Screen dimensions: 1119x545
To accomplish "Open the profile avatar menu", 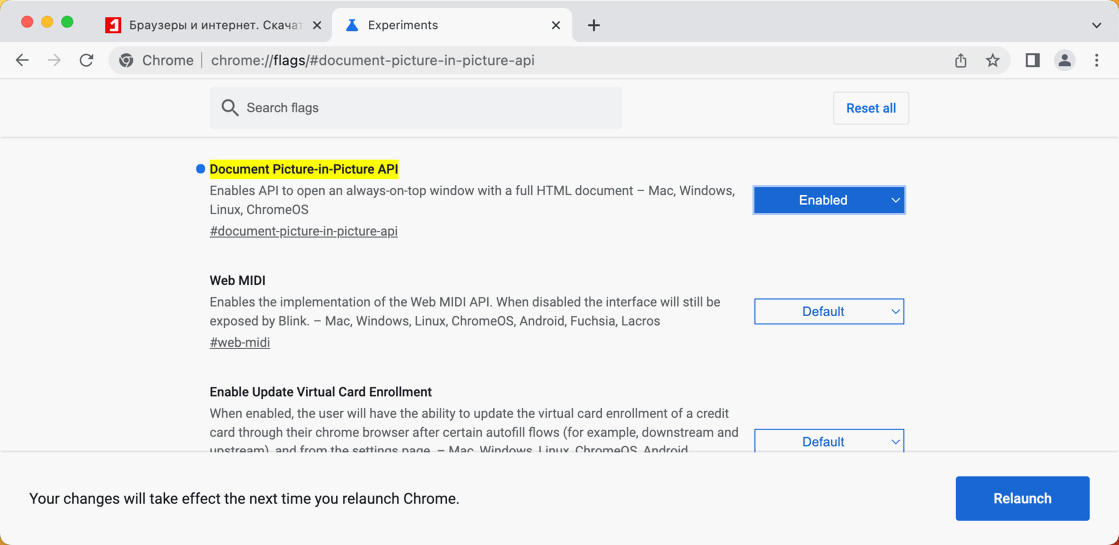I will point(1064,61).
